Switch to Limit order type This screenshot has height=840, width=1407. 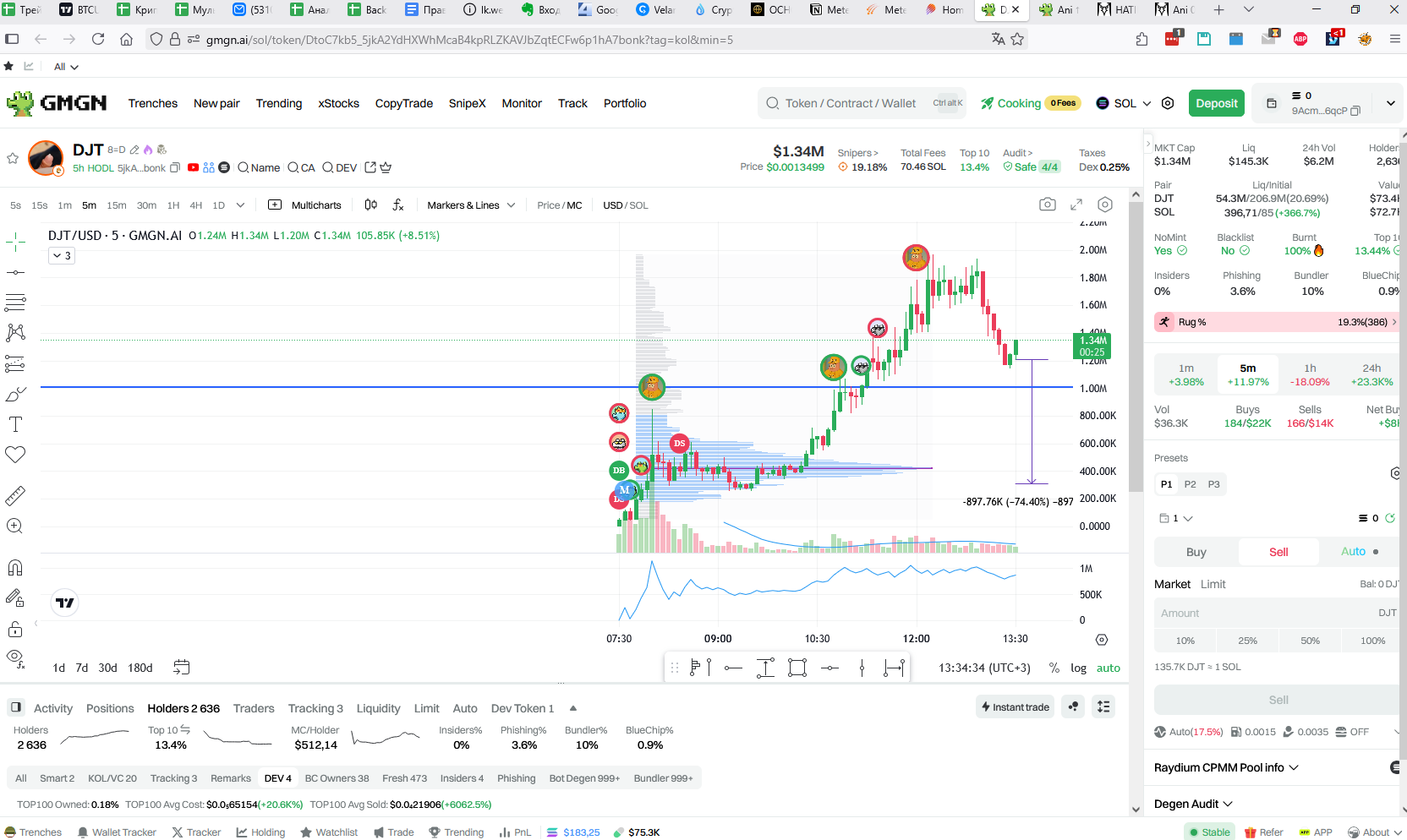coord(1213,584)
